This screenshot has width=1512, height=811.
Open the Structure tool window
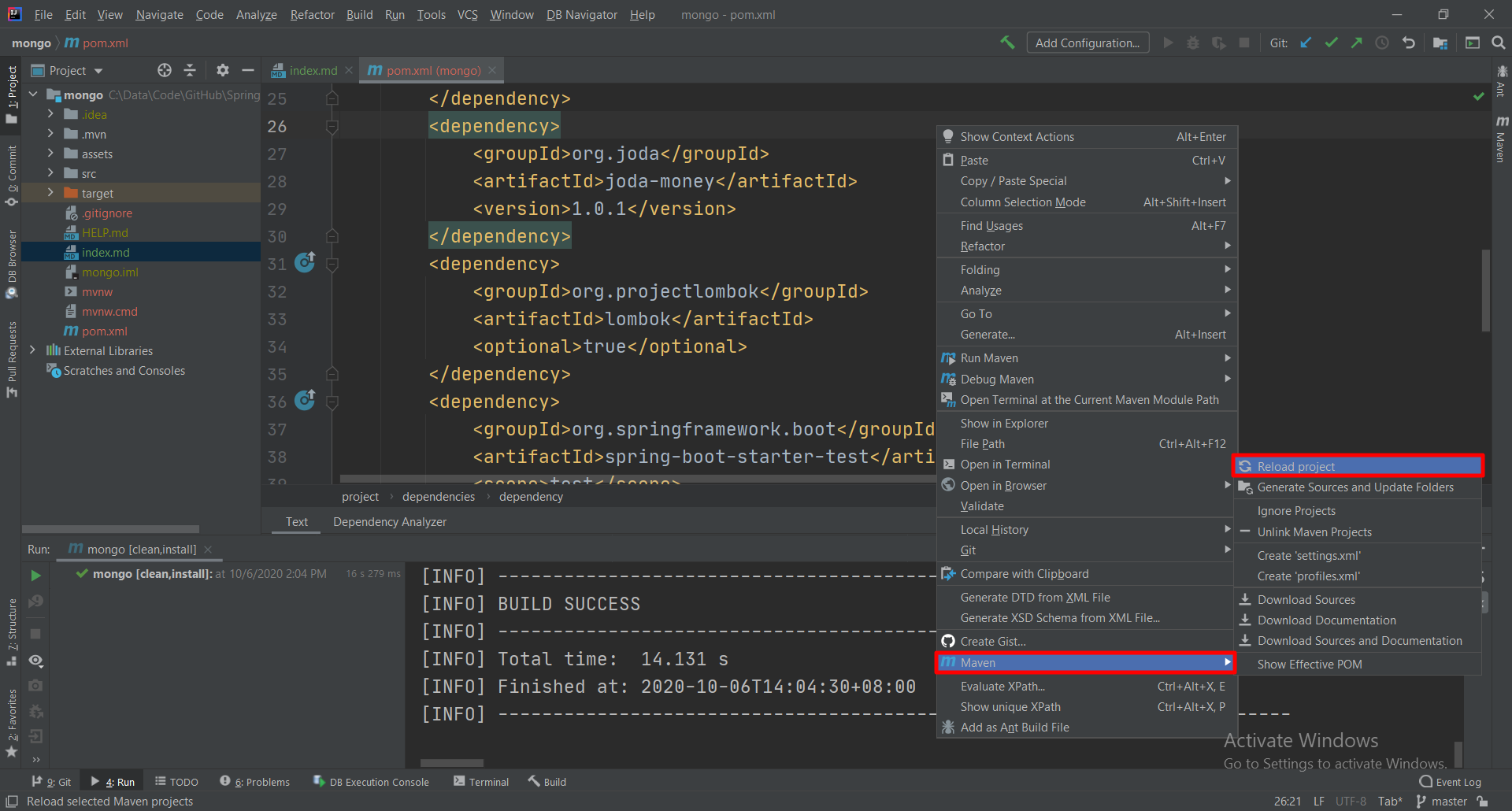(12, 631)
